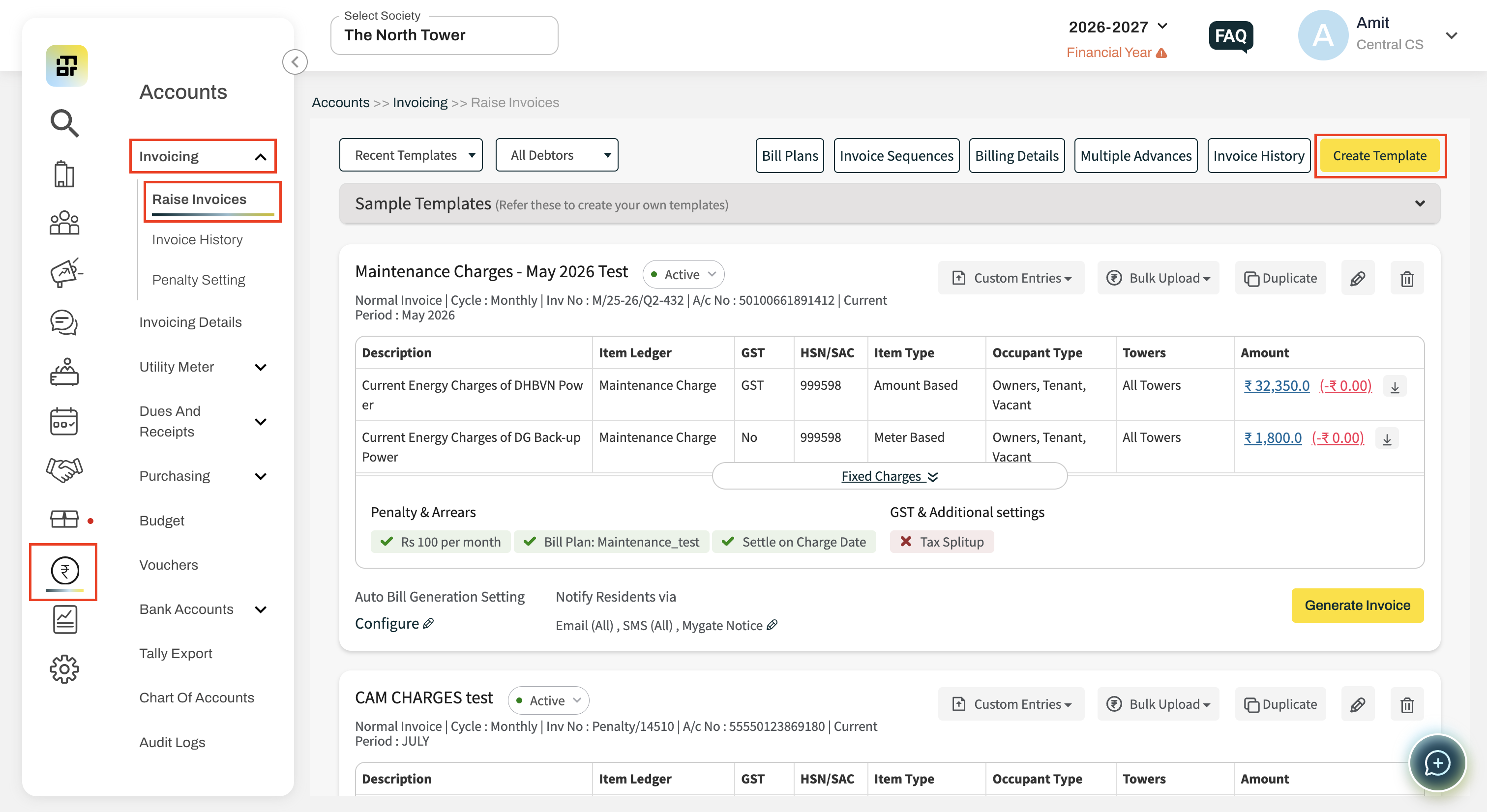Open Billing Details
The image size is (1487, 812).
1016,156
